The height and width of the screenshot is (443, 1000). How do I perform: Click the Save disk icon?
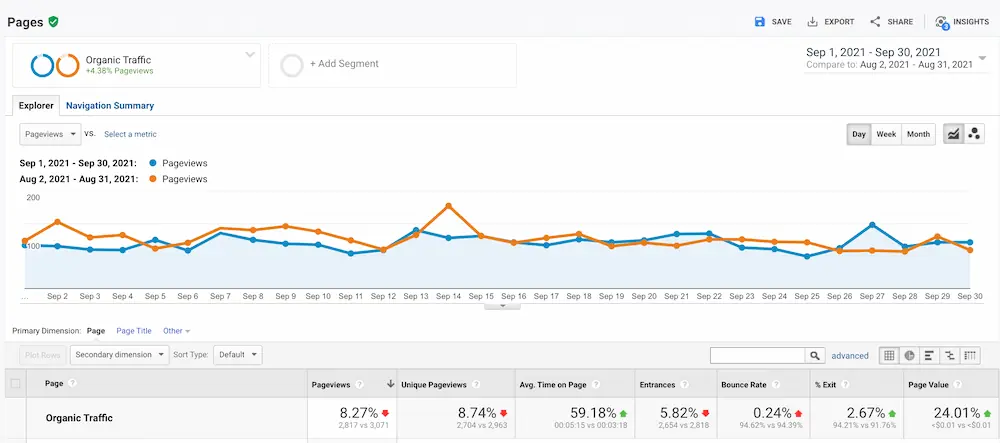pyautogui.click(x=759, y=21)
